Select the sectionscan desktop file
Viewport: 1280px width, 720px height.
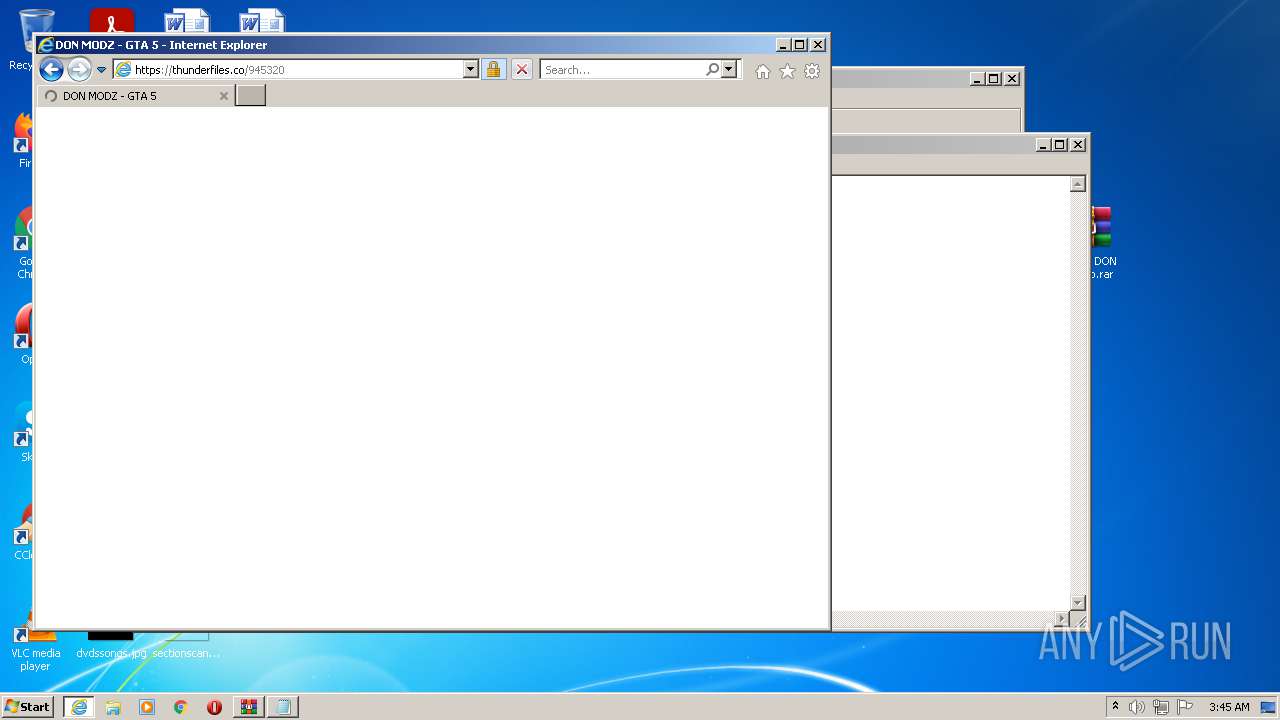[x=186, y=645]
